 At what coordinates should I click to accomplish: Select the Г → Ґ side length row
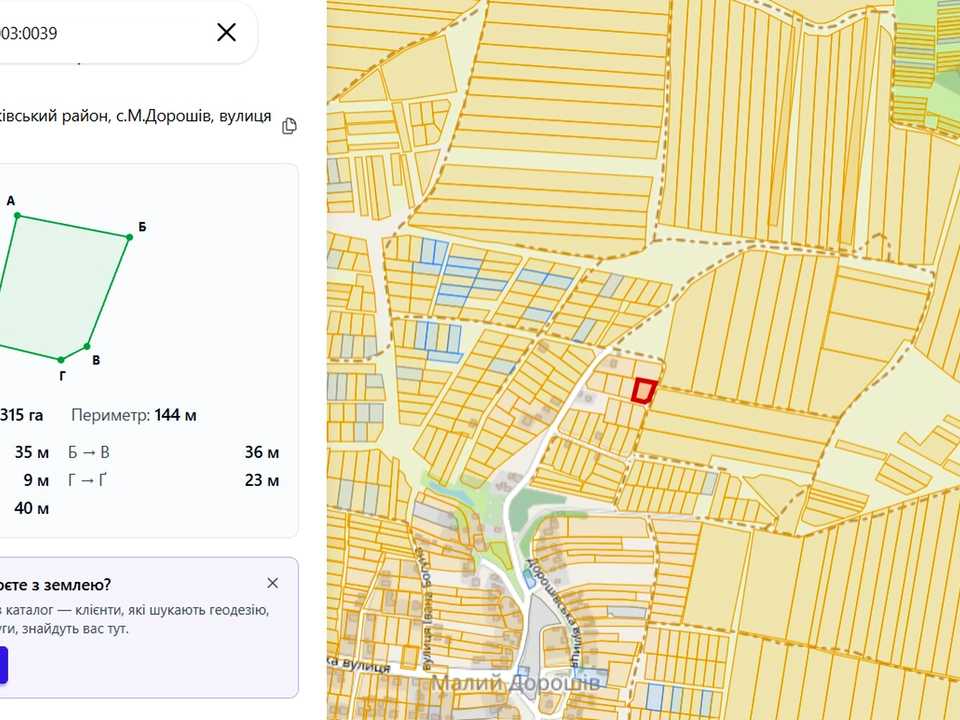point(173,480)
